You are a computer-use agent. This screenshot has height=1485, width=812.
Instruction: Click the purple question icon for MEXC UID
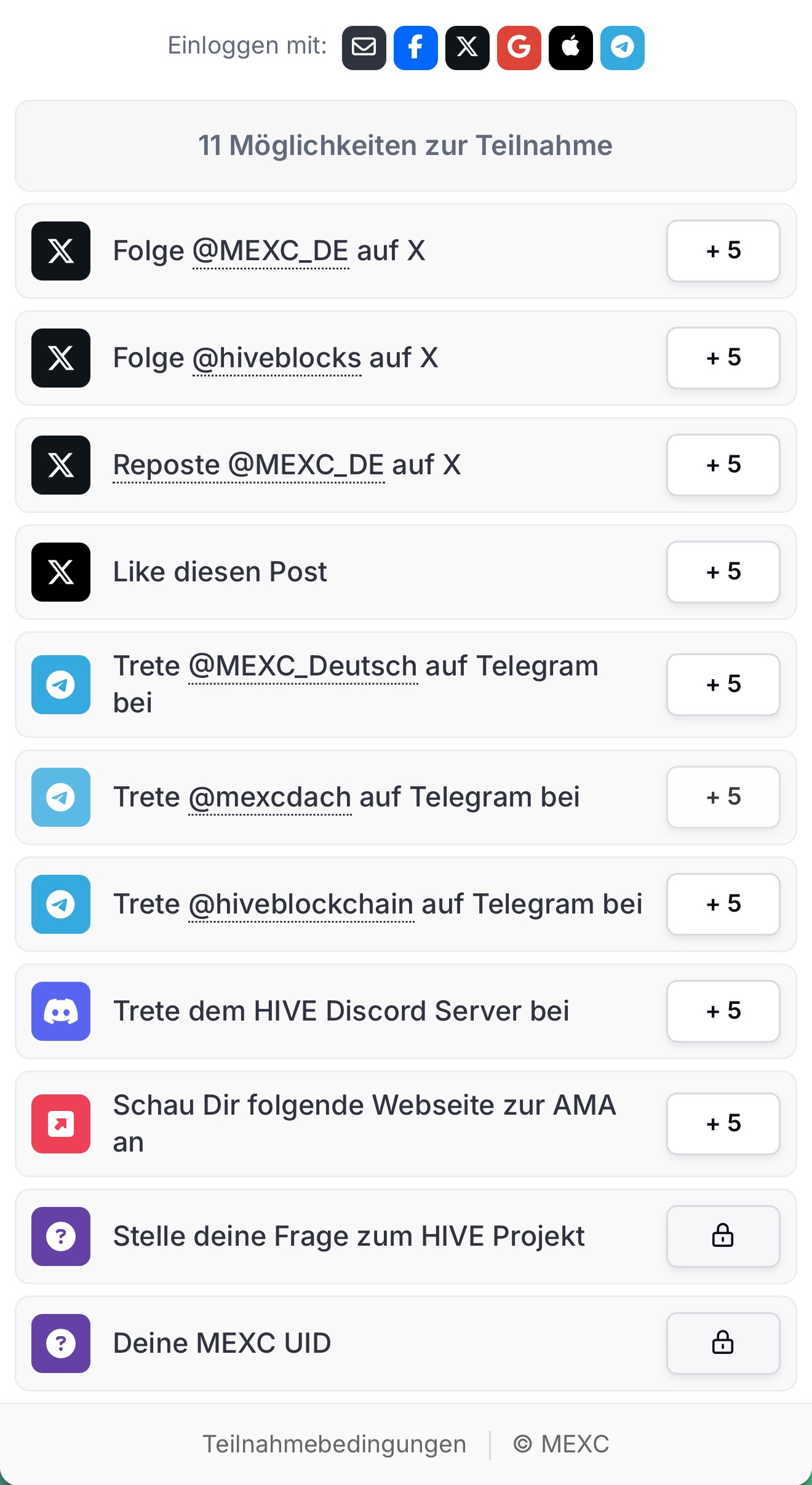click(61, 1343)
